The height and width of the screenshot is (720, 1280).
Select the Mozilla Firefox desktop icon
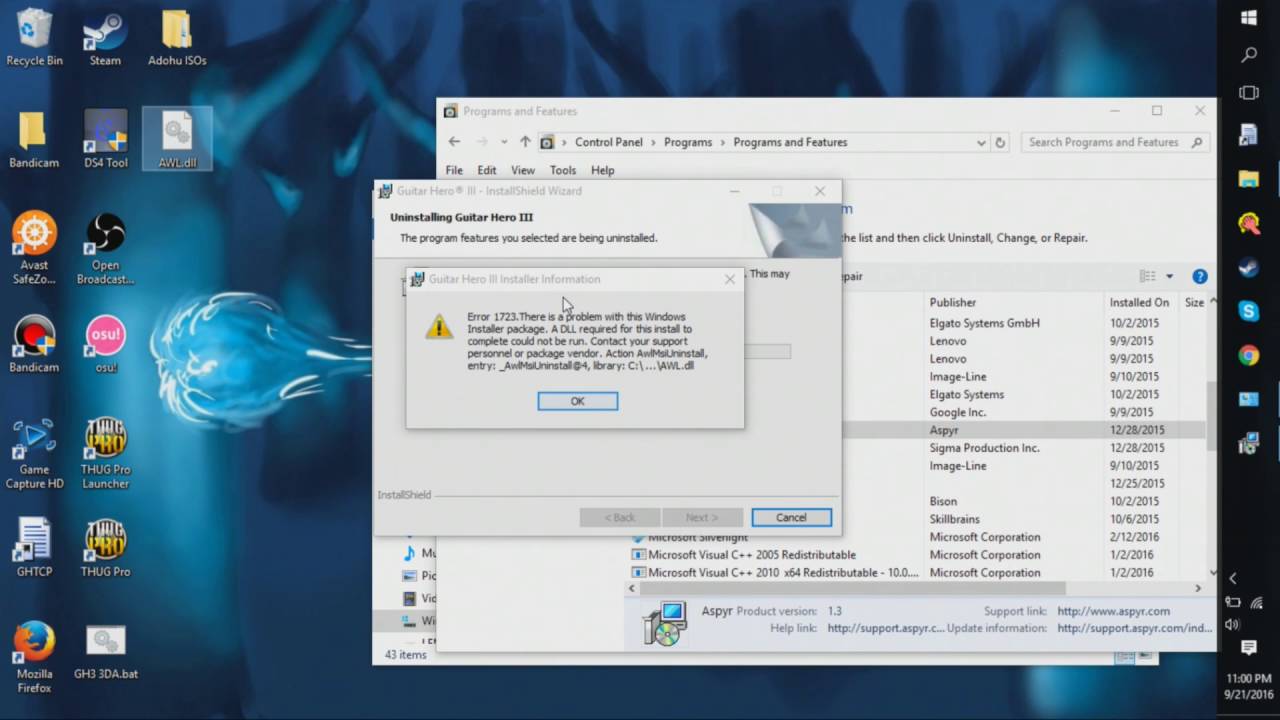coord(34,657)
